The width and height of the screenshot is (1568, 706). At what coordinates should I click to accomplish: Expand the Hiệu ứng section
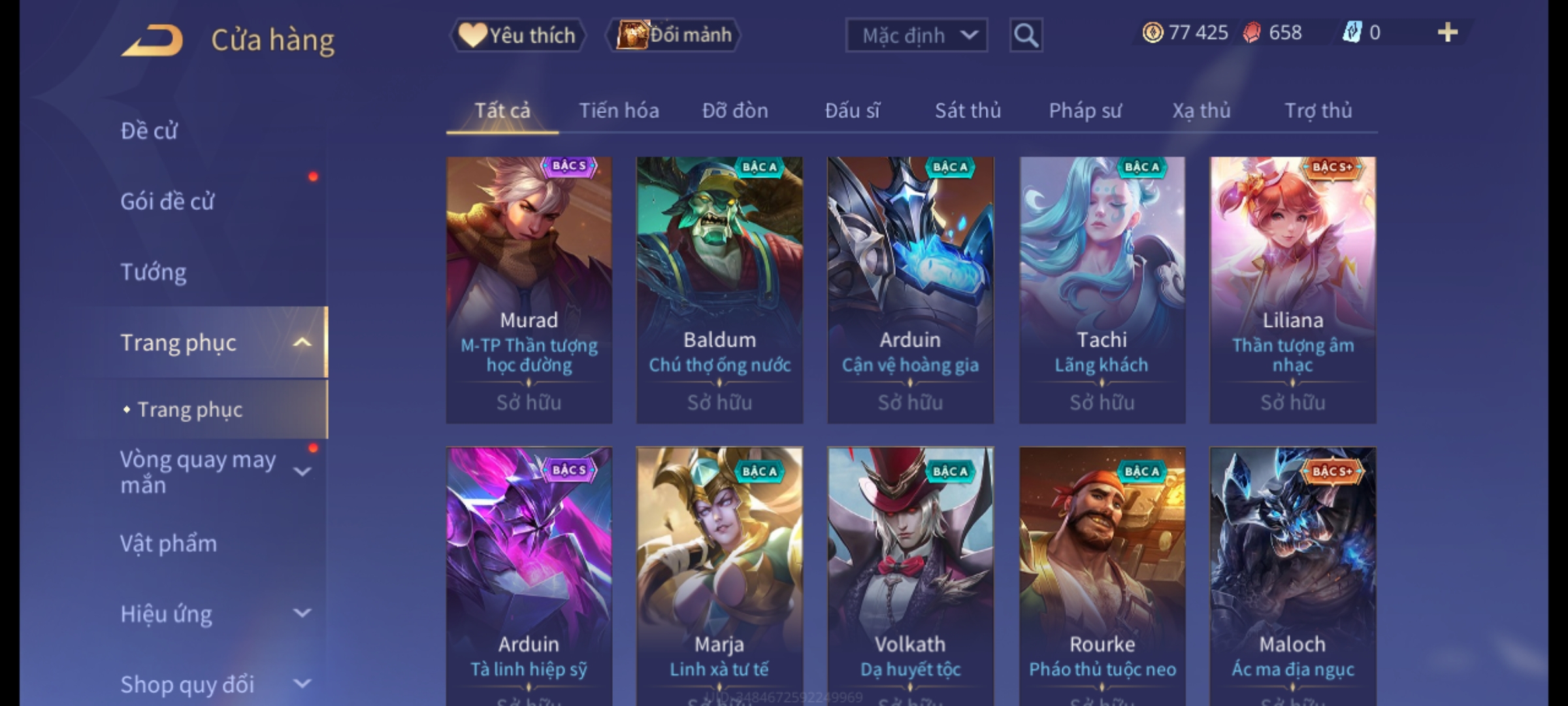point(302,613)
